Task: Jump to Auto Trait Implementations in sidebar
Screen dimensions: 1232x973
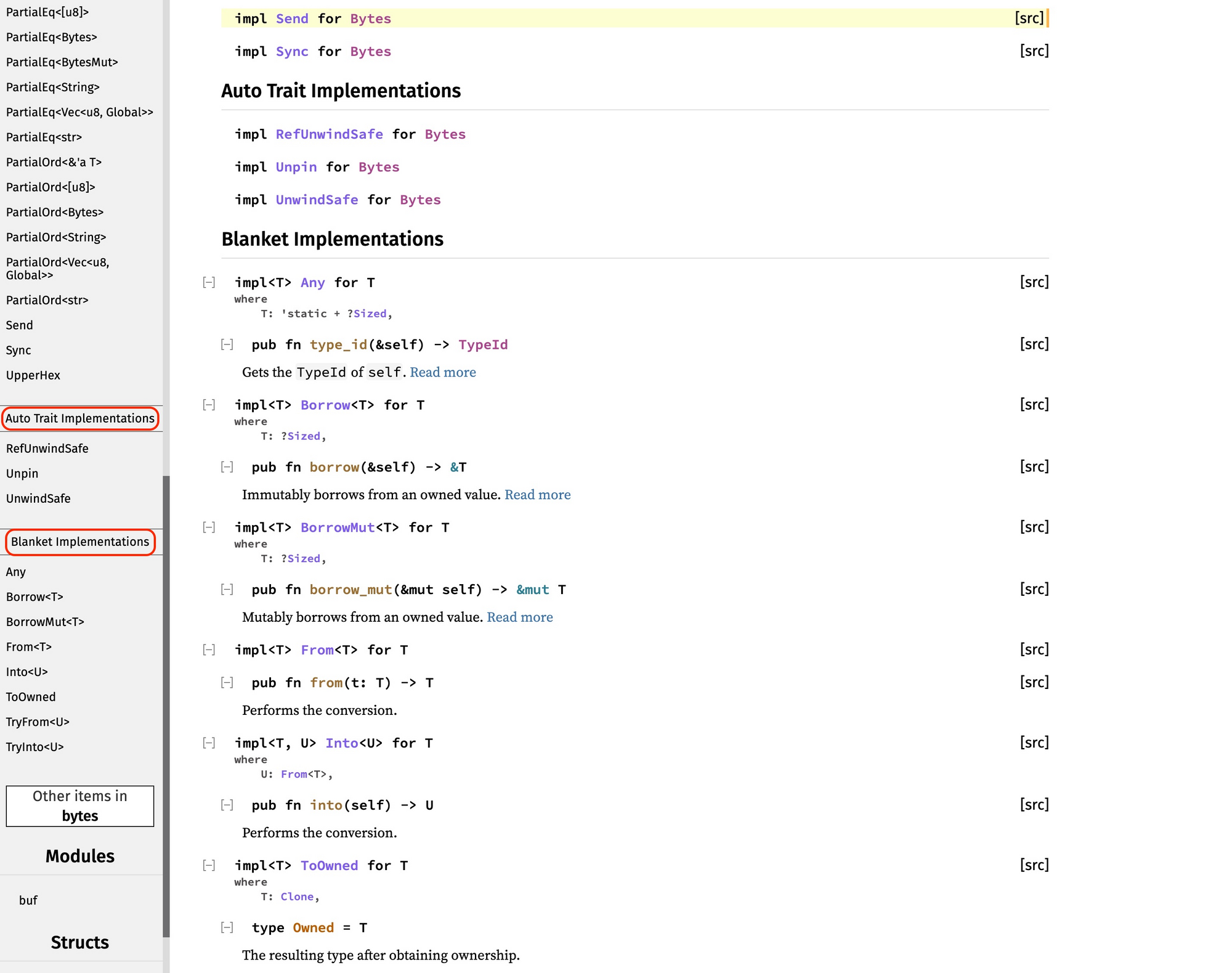Action: (80, 418)
